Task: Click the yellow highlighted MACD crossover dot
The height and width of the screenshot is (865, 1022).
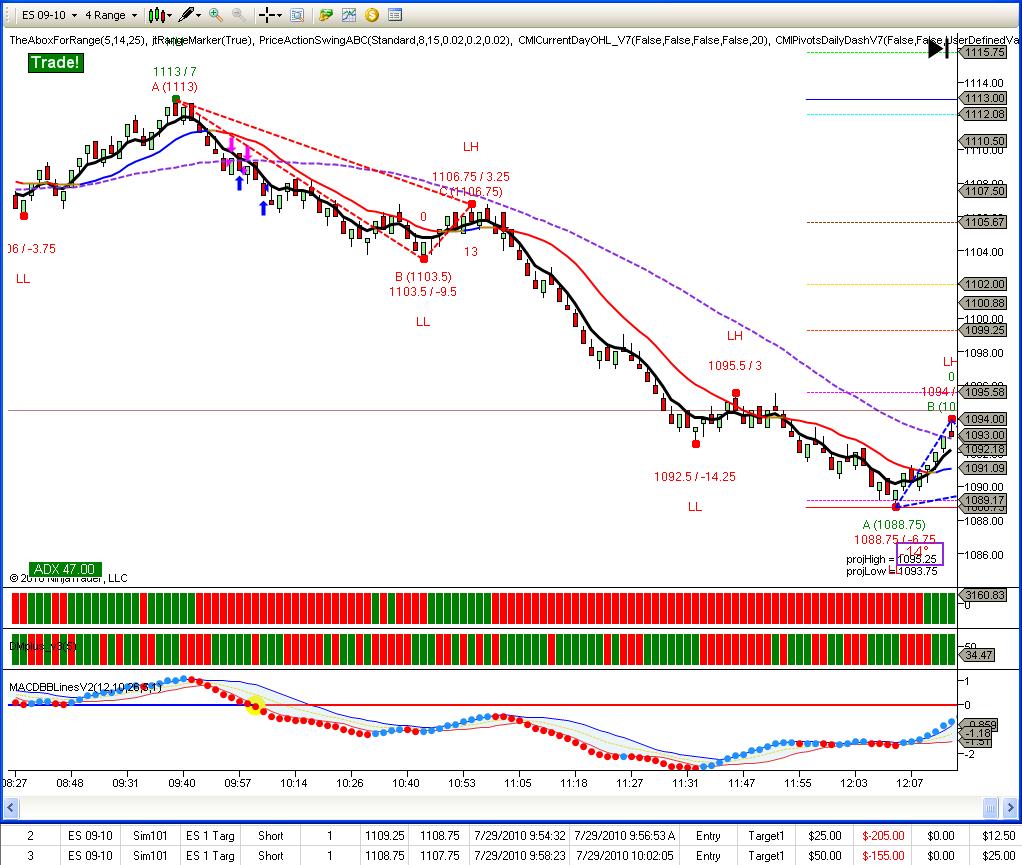Action: pos(255,704)
